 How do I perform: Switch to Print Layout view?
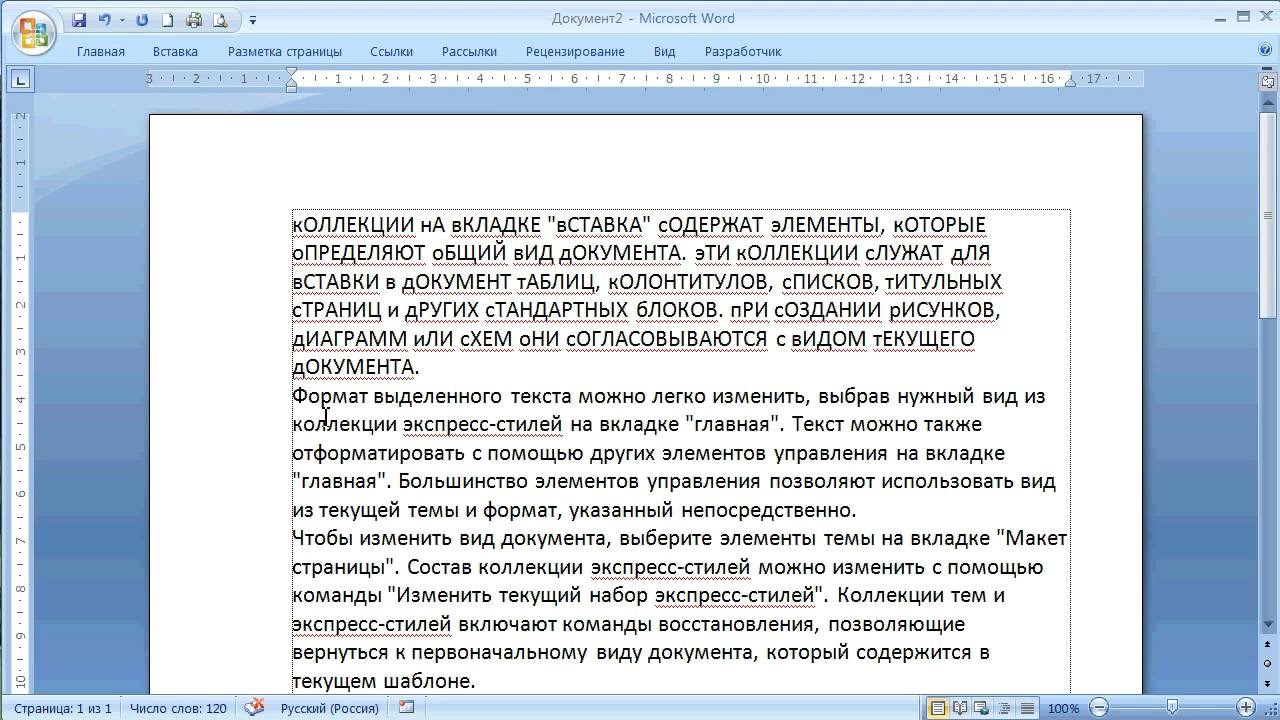pyautogui.click(x=937, y=708)
